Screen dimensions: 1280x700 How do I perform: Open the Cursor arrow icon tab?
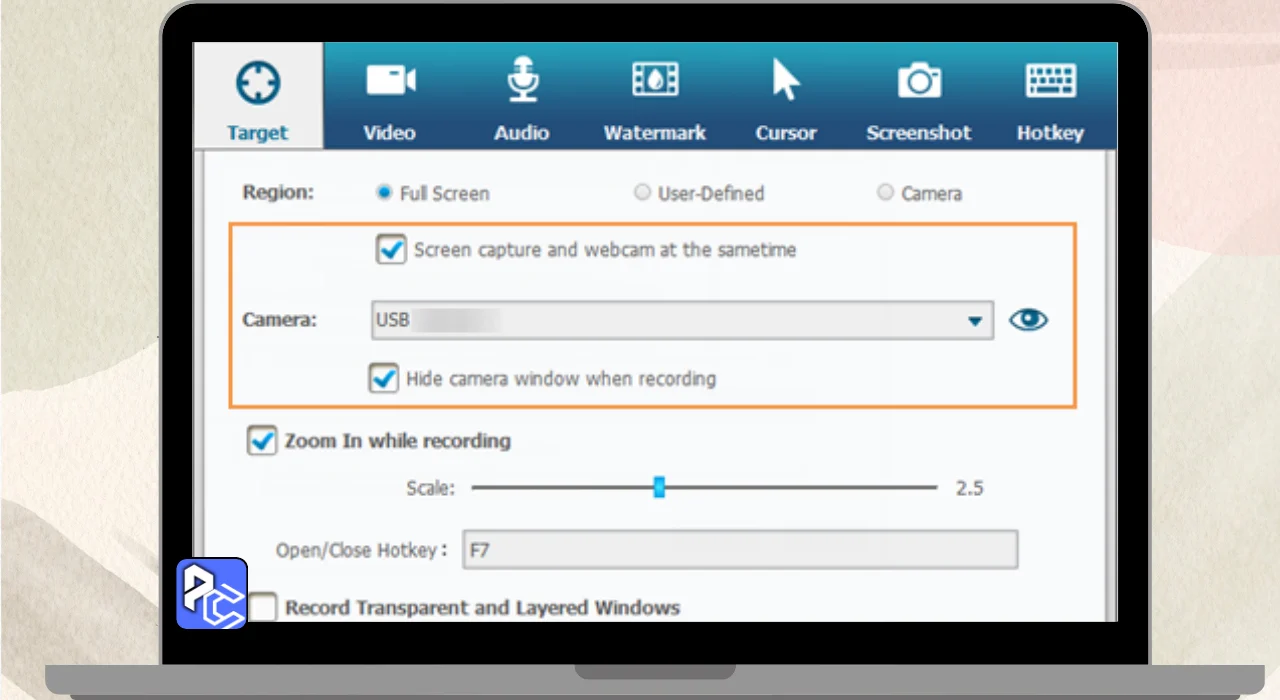[x=786, y=79]
